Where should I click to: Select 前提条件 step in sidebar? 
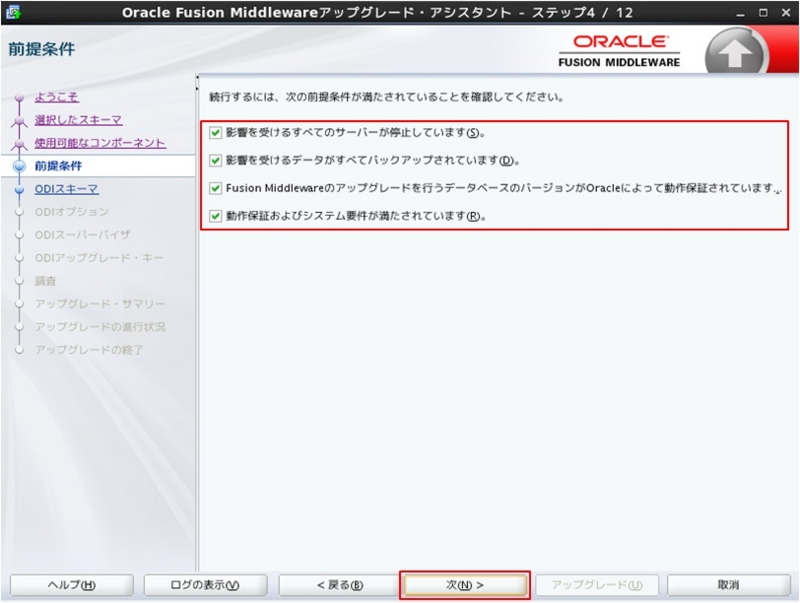coord(58,166)
